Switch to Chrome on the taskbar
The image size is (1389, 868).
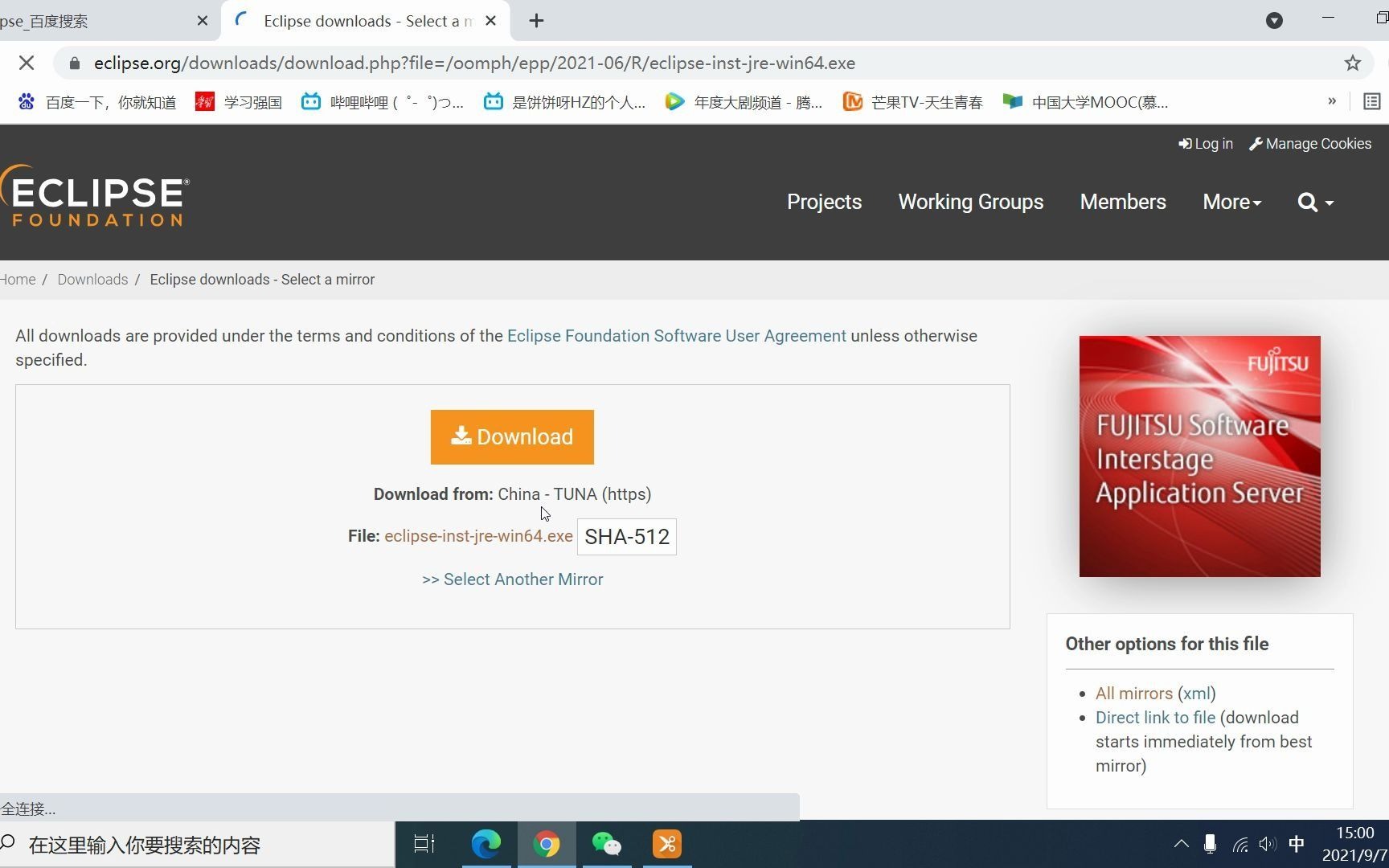pyautogui.click(x=547, y=844)
